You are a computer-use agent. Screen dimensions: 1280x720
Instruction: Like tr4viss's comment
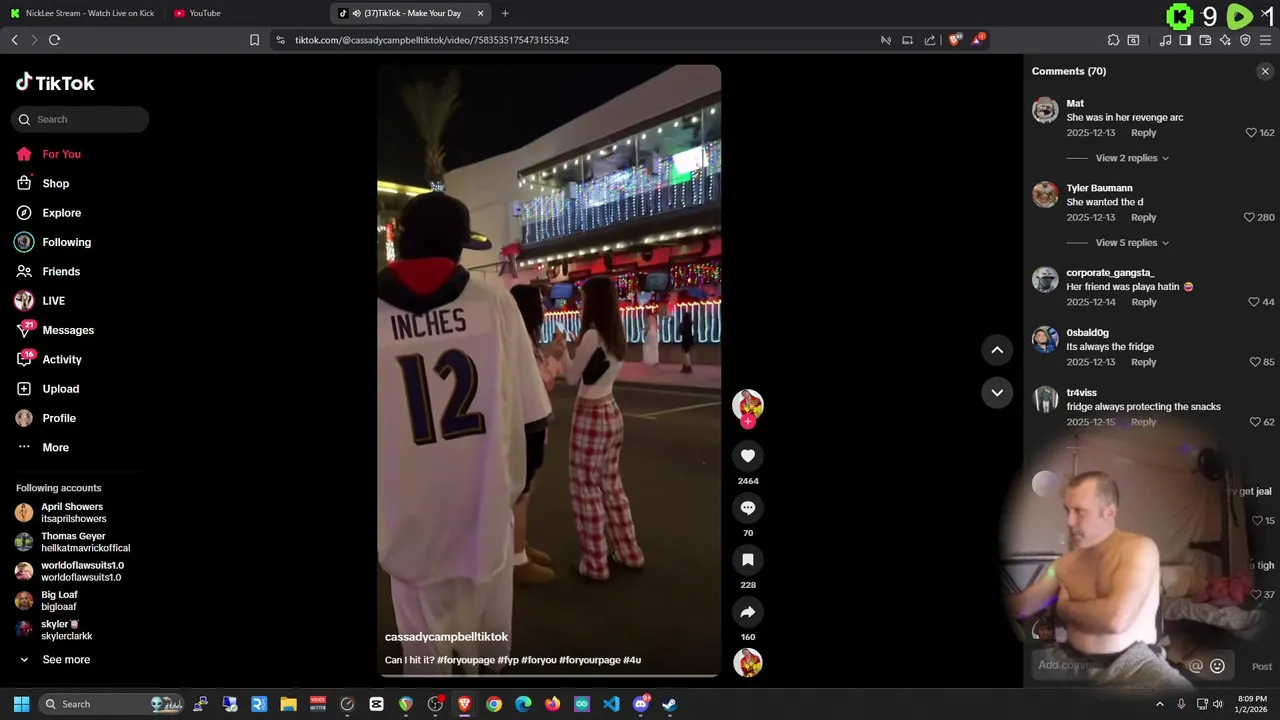click(x=1255, y=422)
